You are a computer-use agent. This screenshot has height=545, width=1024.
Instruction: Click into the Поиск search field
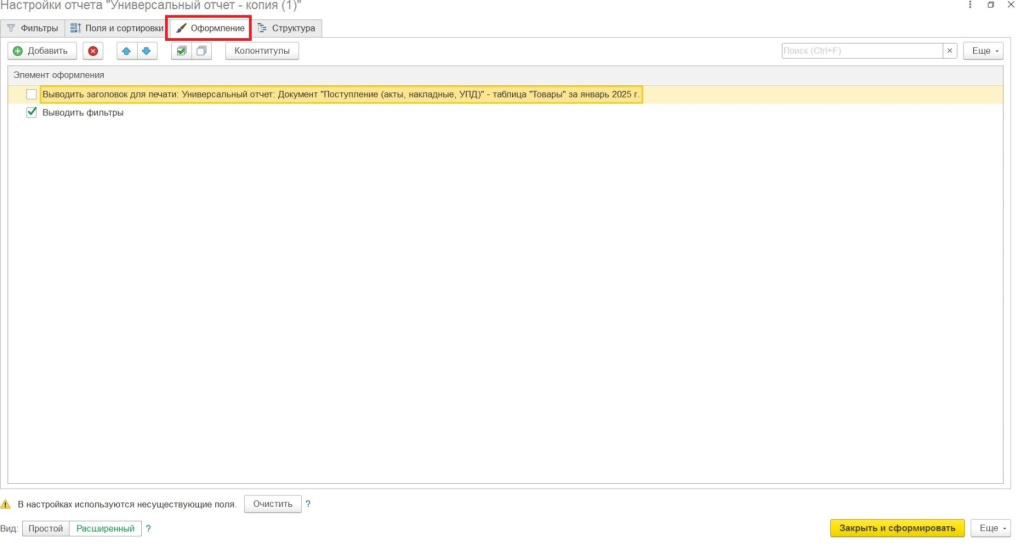[x=861, y=51]
